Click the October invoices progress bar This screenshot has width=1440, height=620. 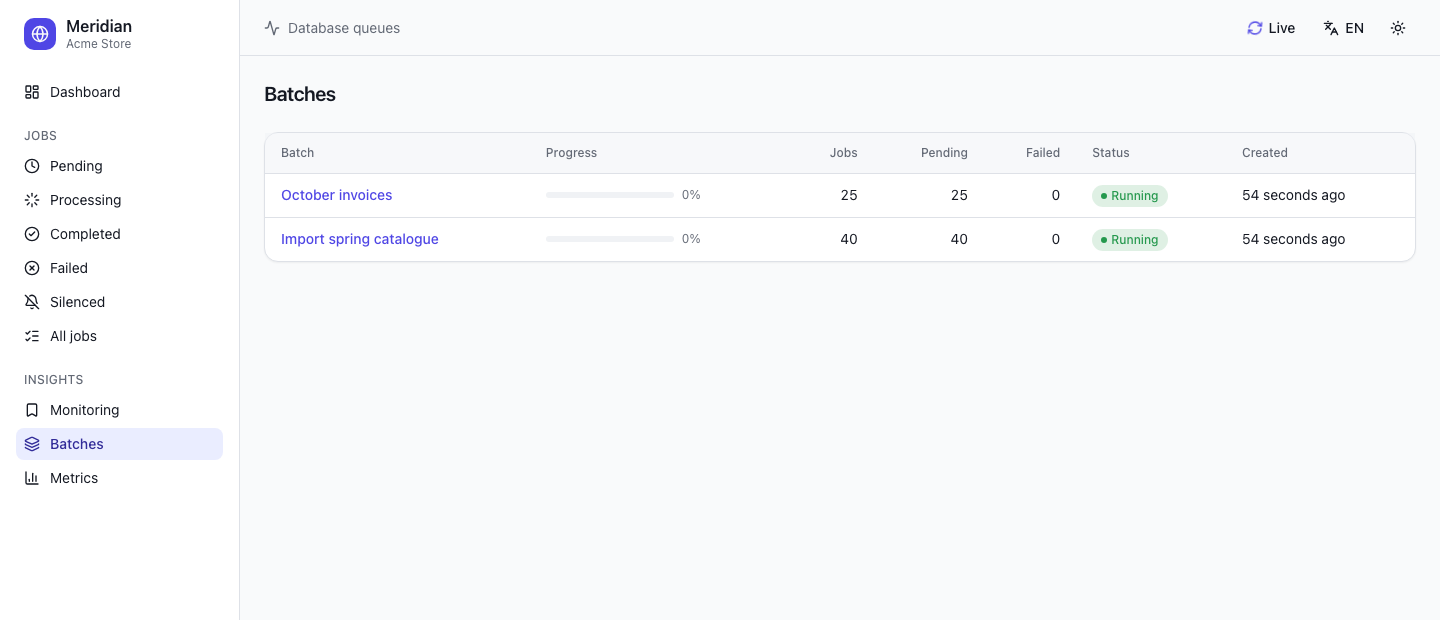click(x=610, y=195)
